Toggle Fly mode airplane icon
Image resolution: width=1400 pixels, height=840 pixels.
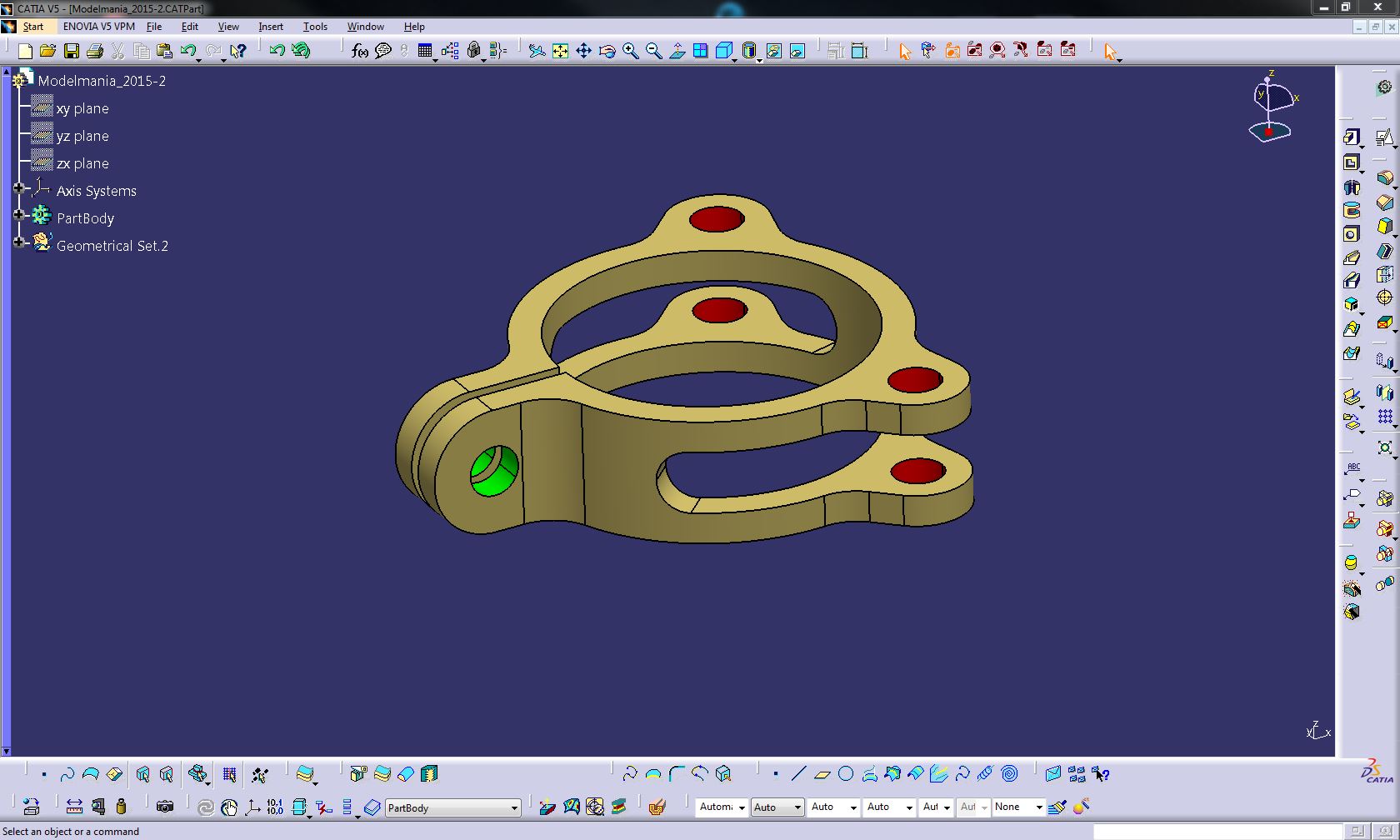[537, 52]
